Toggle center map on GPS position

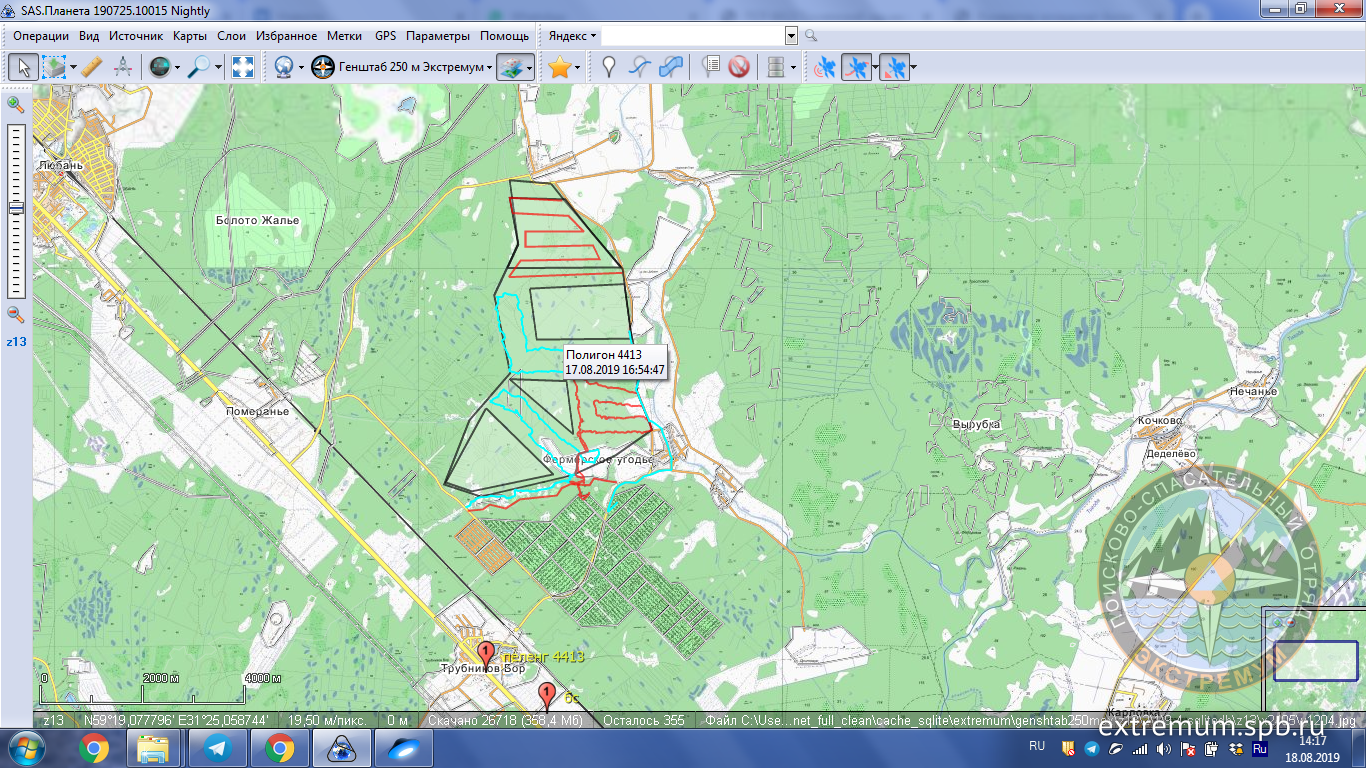click(895, 67)
